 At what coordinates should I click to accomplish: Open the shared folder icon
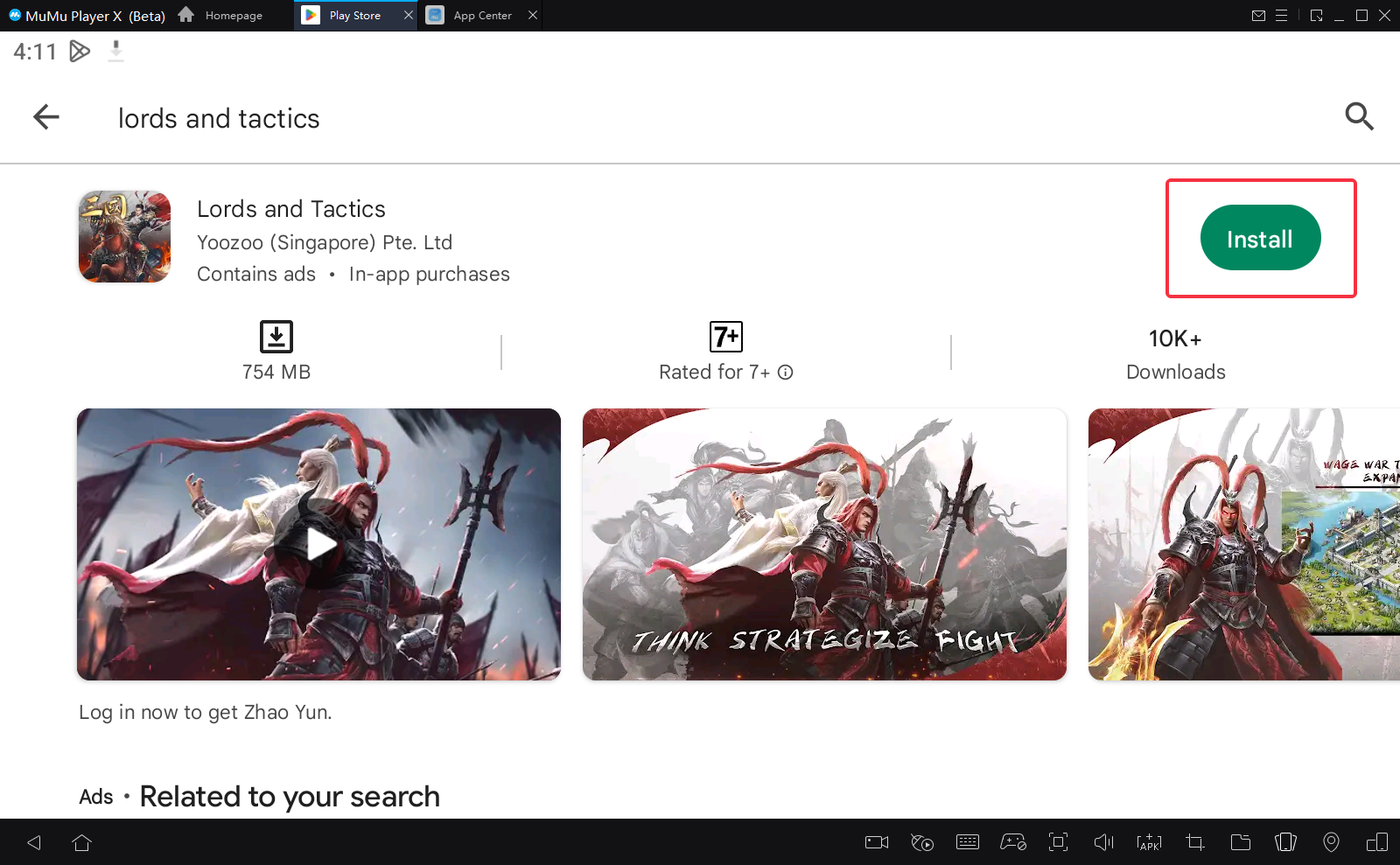[x=1240, y=842]
